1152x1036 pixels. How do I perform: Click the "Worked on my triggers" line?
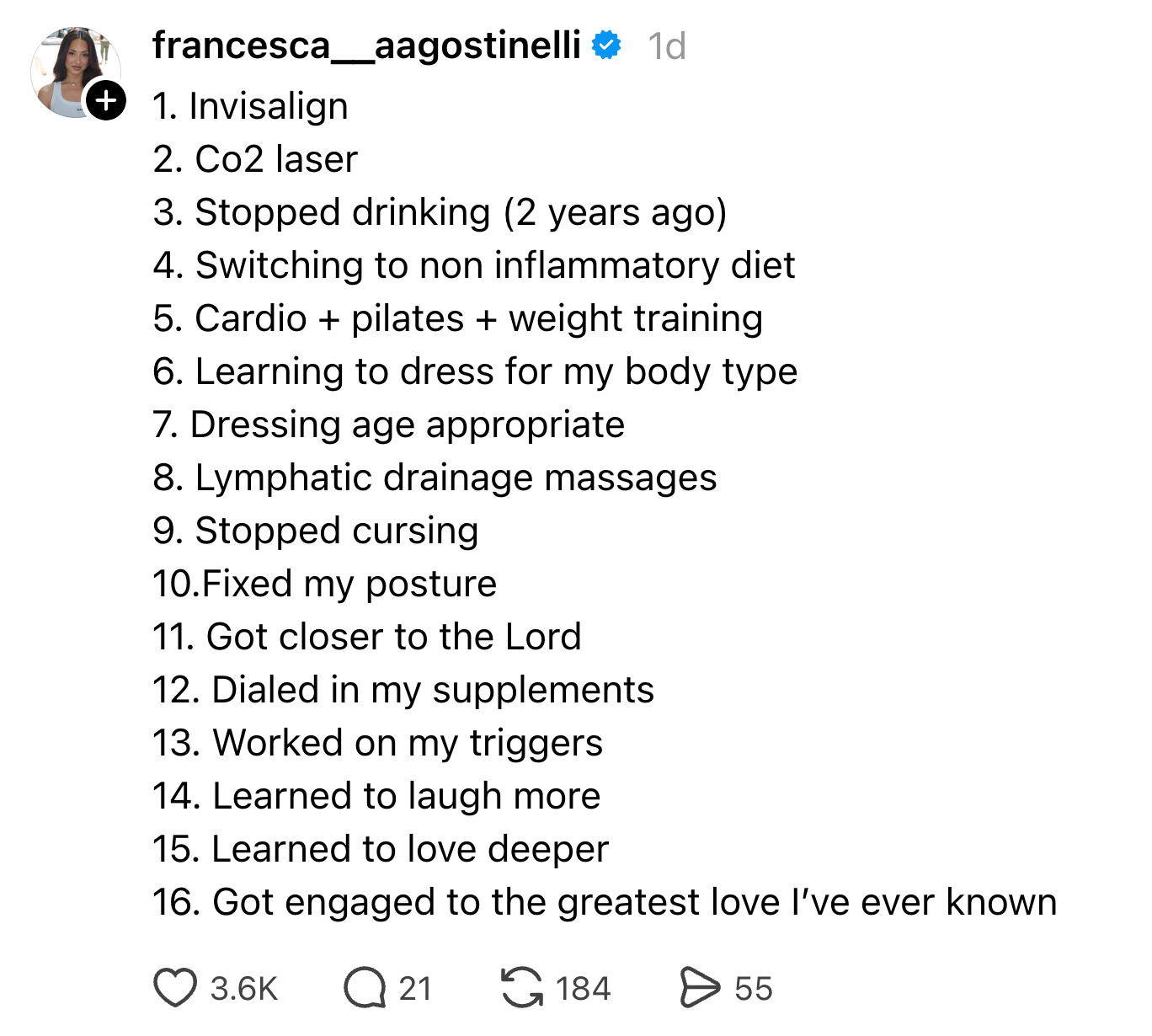point(377,743)
